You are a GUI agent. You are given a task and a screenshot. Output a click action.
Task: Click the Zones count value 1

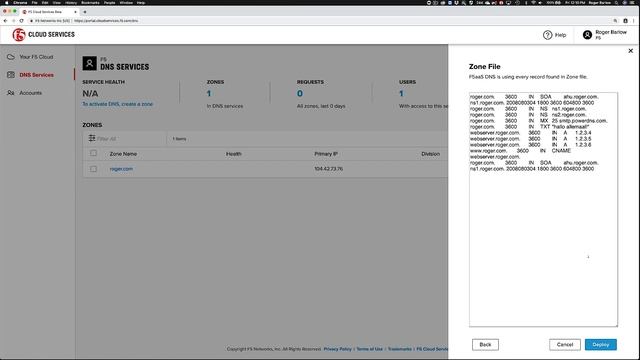[209, 93]
